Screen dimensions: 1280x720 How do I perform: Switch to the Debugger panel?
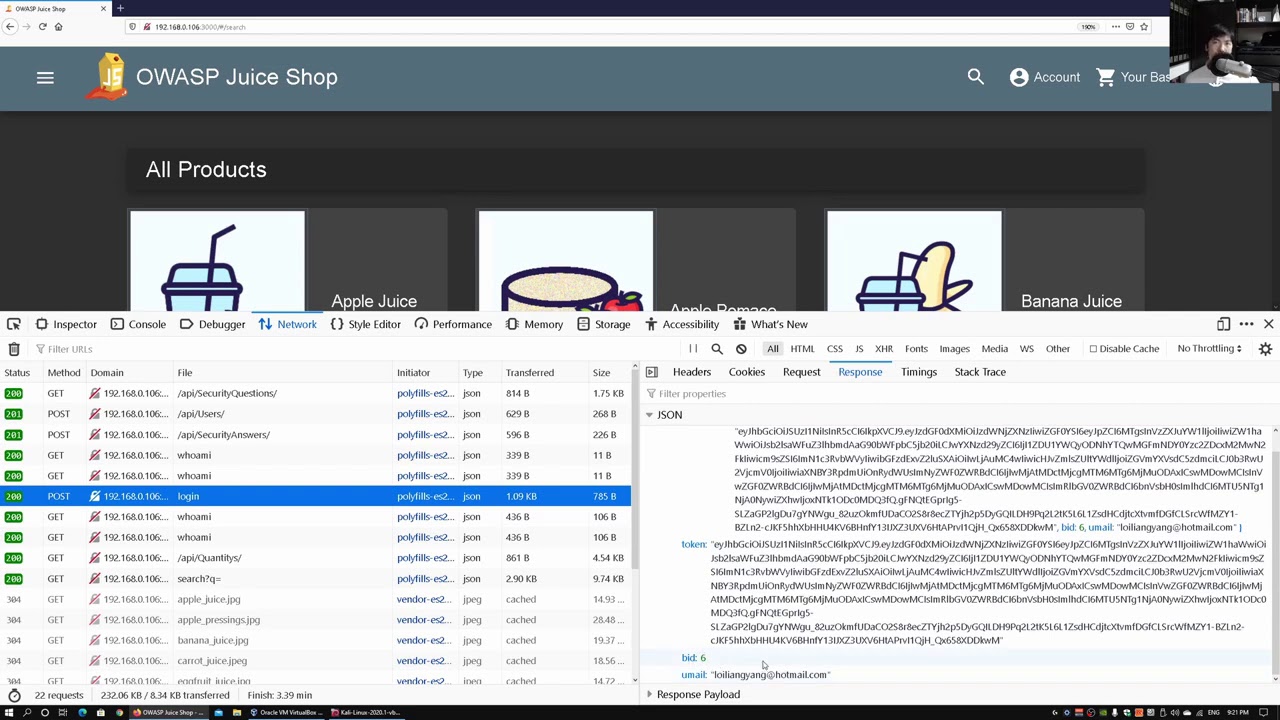pos(212,324)
